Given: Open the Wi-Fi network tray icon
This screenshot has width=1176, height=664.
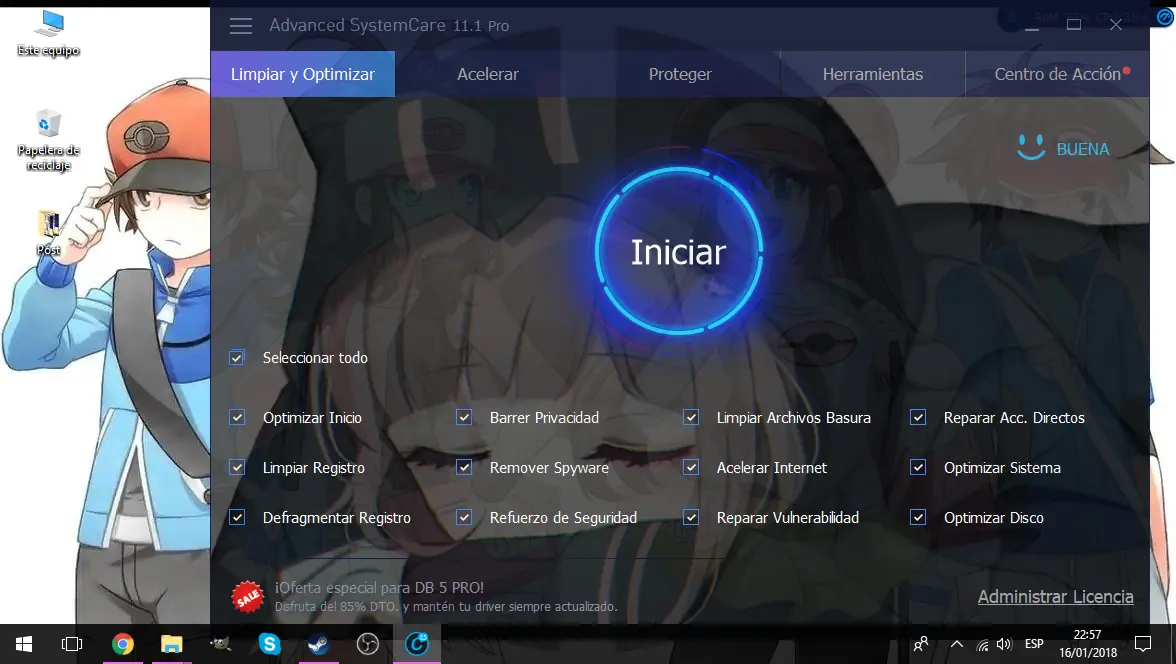Looking at the screenshot, I should tap(982, 644).
